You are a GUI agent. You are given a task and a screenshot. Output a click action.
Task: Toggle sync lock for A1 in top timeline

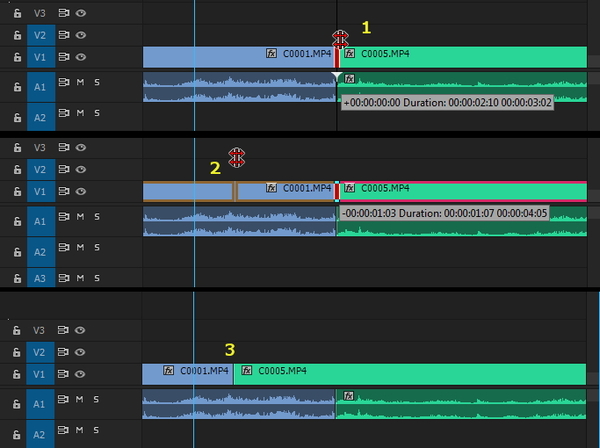64,82
